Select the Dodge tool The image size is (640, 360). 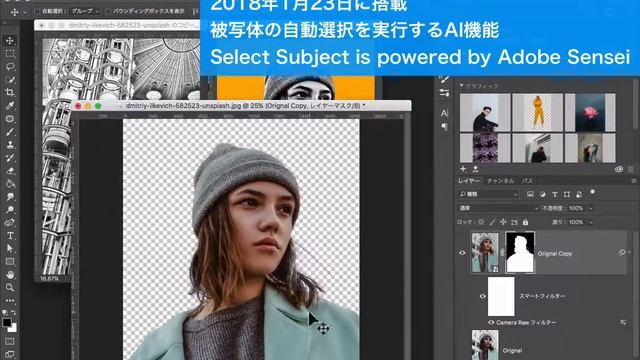tap(10, 209)
